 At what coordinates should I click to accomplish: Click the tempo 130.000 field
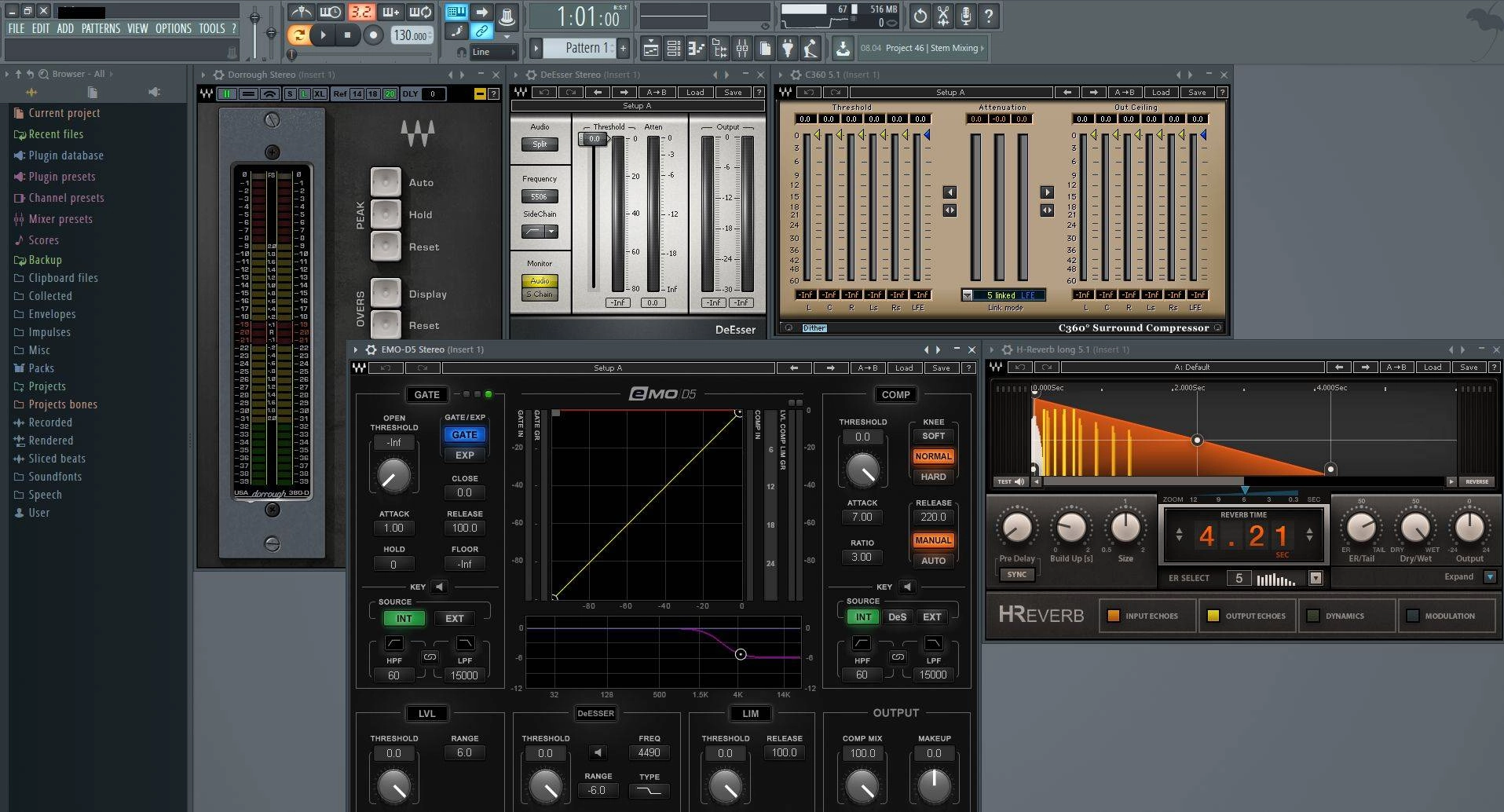[x=411, y=35]
